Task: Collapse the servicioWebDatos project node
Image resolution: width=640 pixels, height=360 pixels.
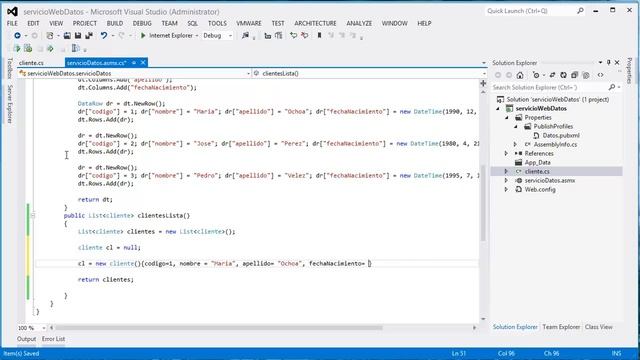Action: click(x=498, y=109)
